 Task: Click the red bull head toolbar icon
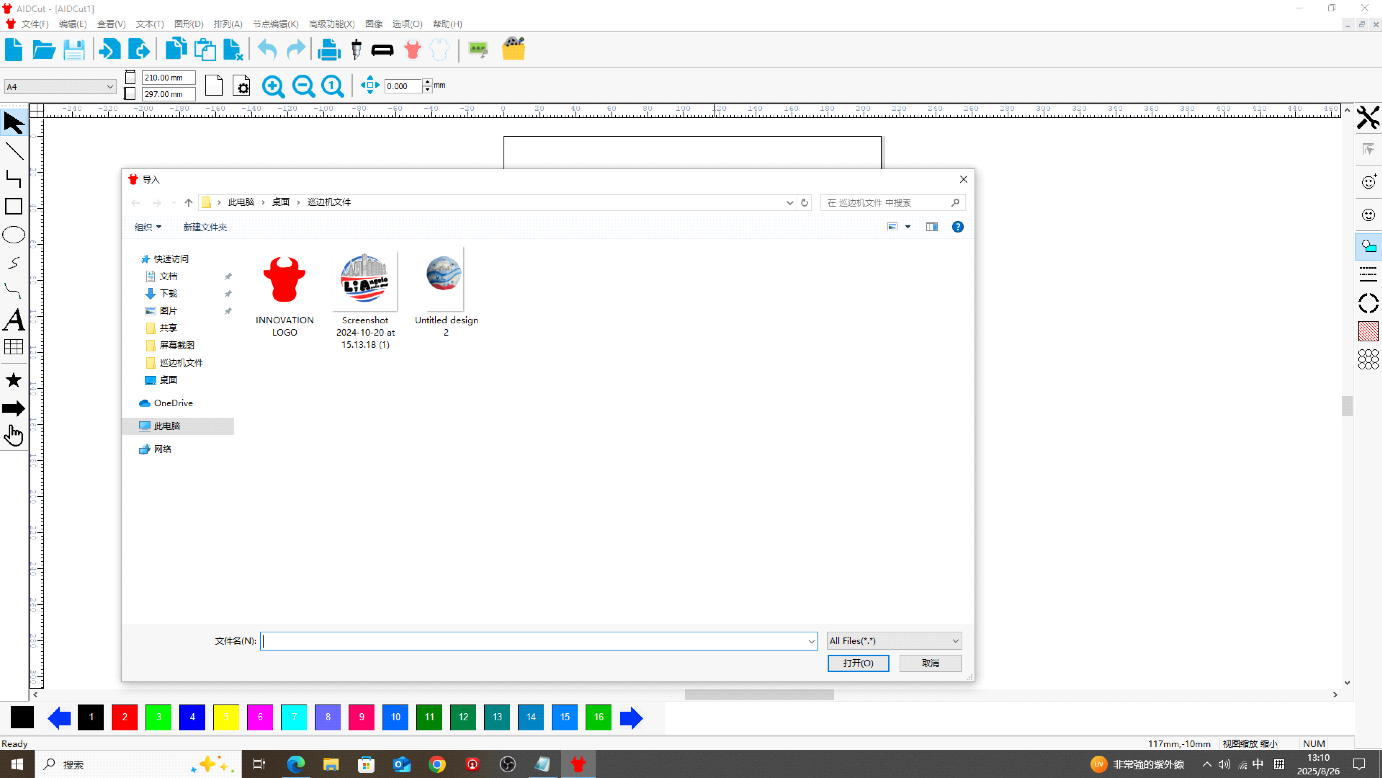coord(412,49)
